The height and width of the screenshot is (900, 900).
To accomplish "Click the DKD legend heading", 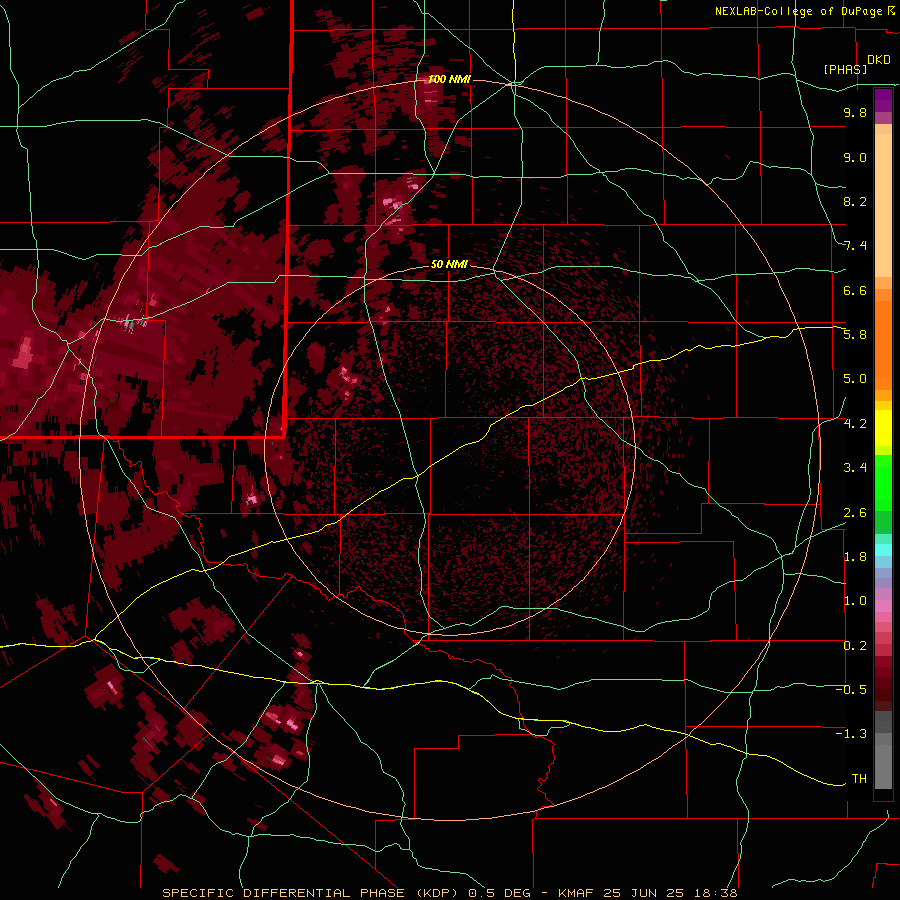I will [879, 60].
